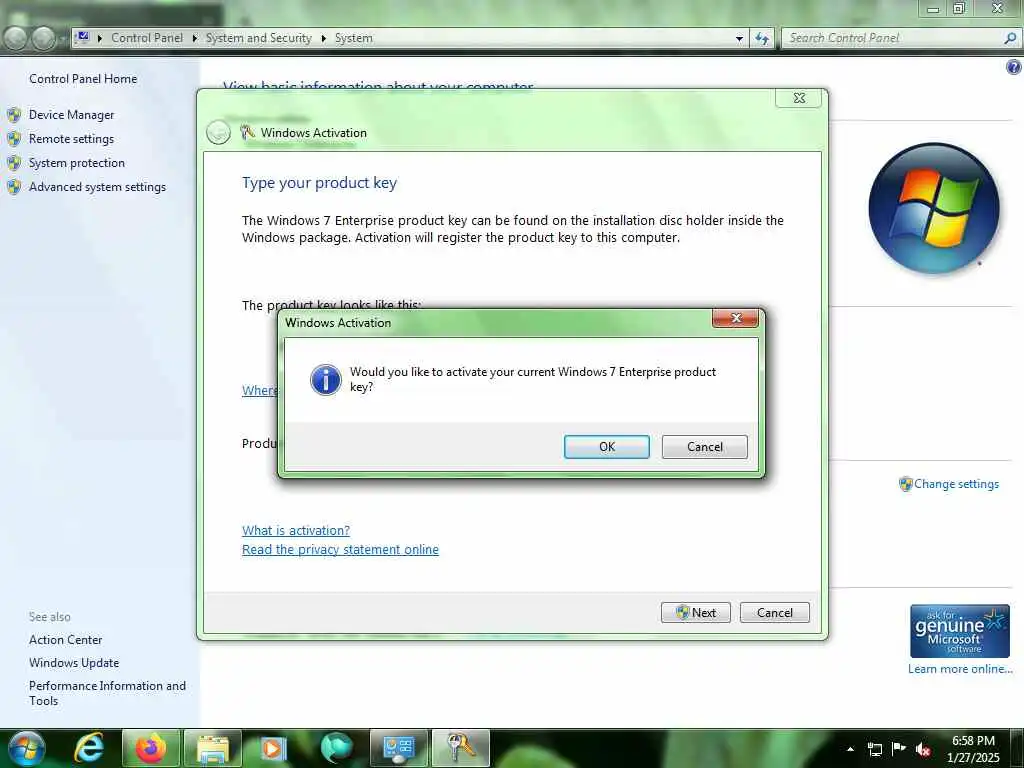Click System in the breadcrumb path
The height and width of the screenshot is (768, 1024).
coord(353,38)
